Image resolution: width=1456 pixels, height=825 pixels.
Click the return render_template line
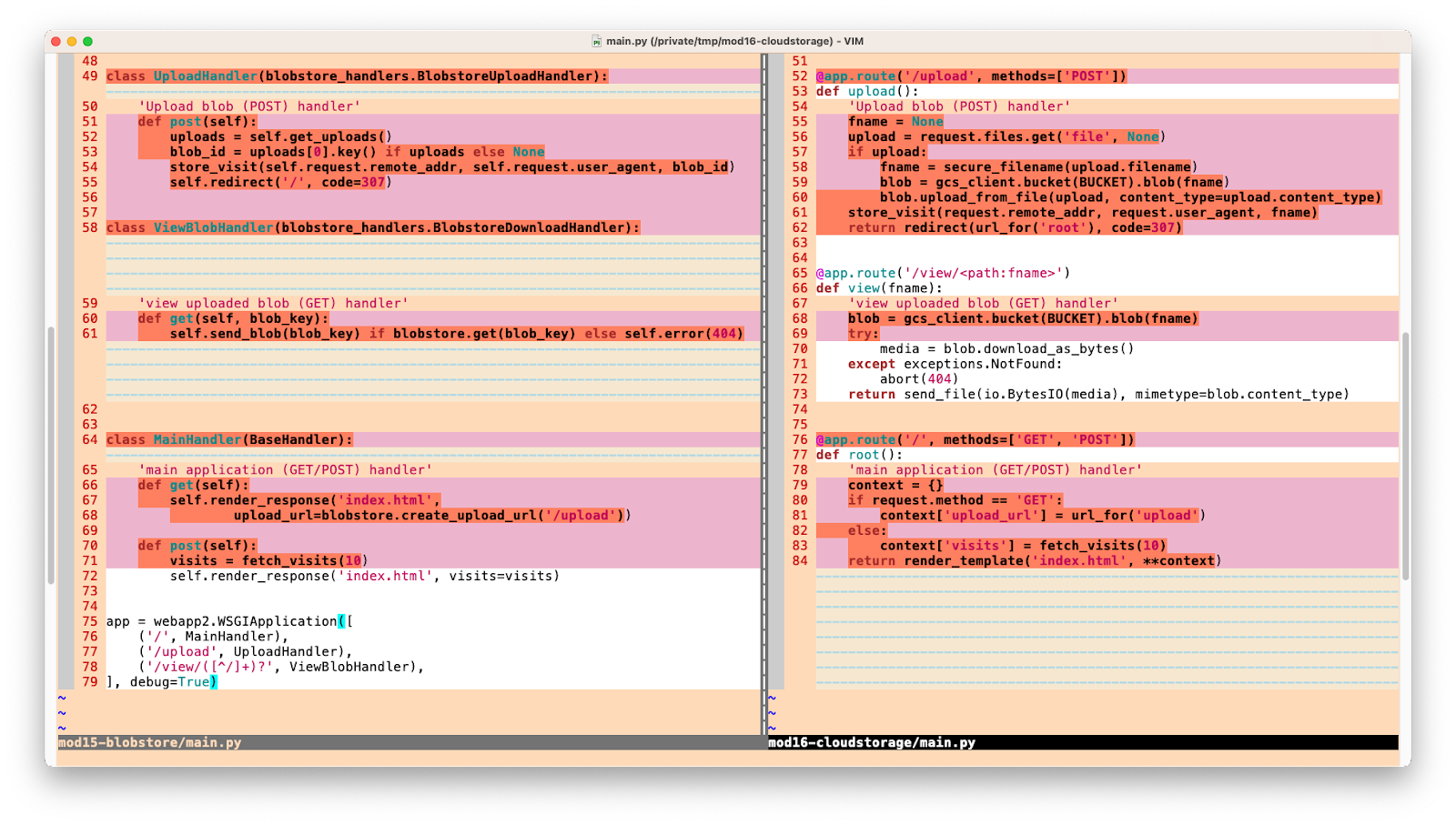pyautogui.click(x=1035, y=560)
